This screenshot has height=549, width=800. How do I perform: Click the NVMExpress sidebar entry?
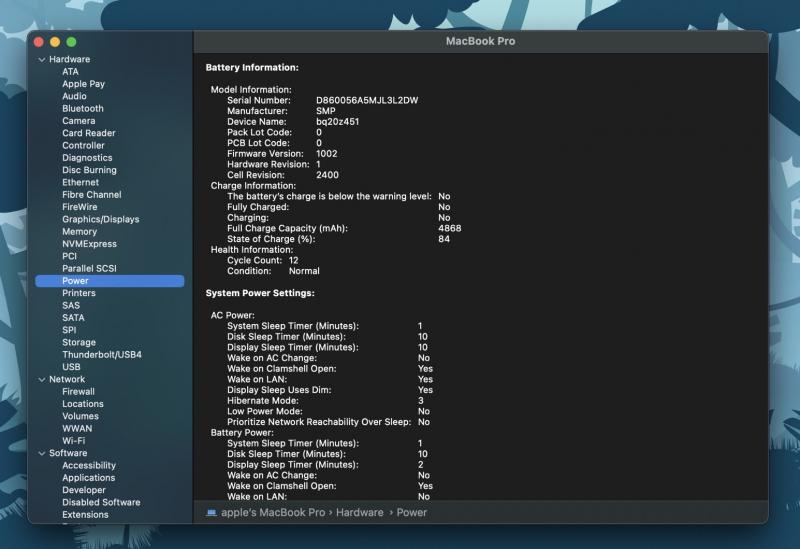coord(89,244)
